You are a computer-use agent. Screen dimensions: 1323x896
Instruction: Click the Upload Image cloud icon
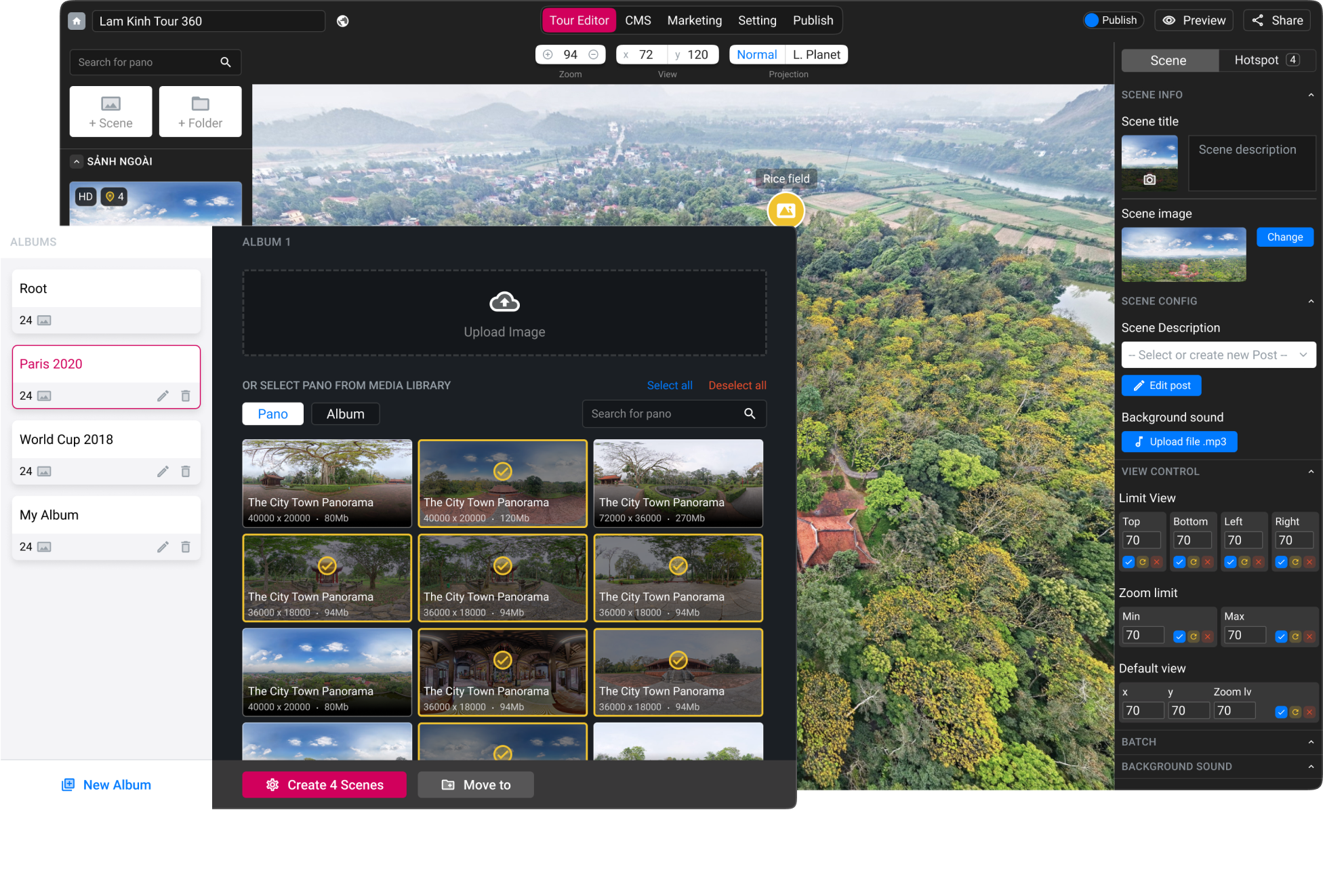tap(504, 302)
